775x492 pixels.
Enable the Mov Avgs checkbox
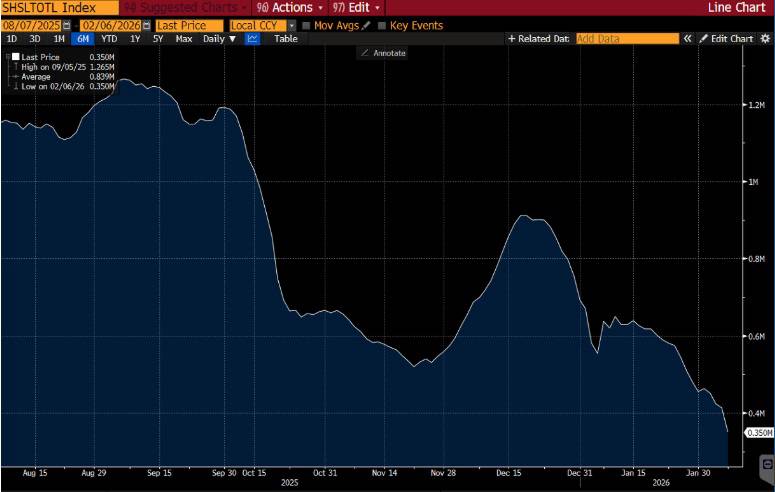click(306, 26)
